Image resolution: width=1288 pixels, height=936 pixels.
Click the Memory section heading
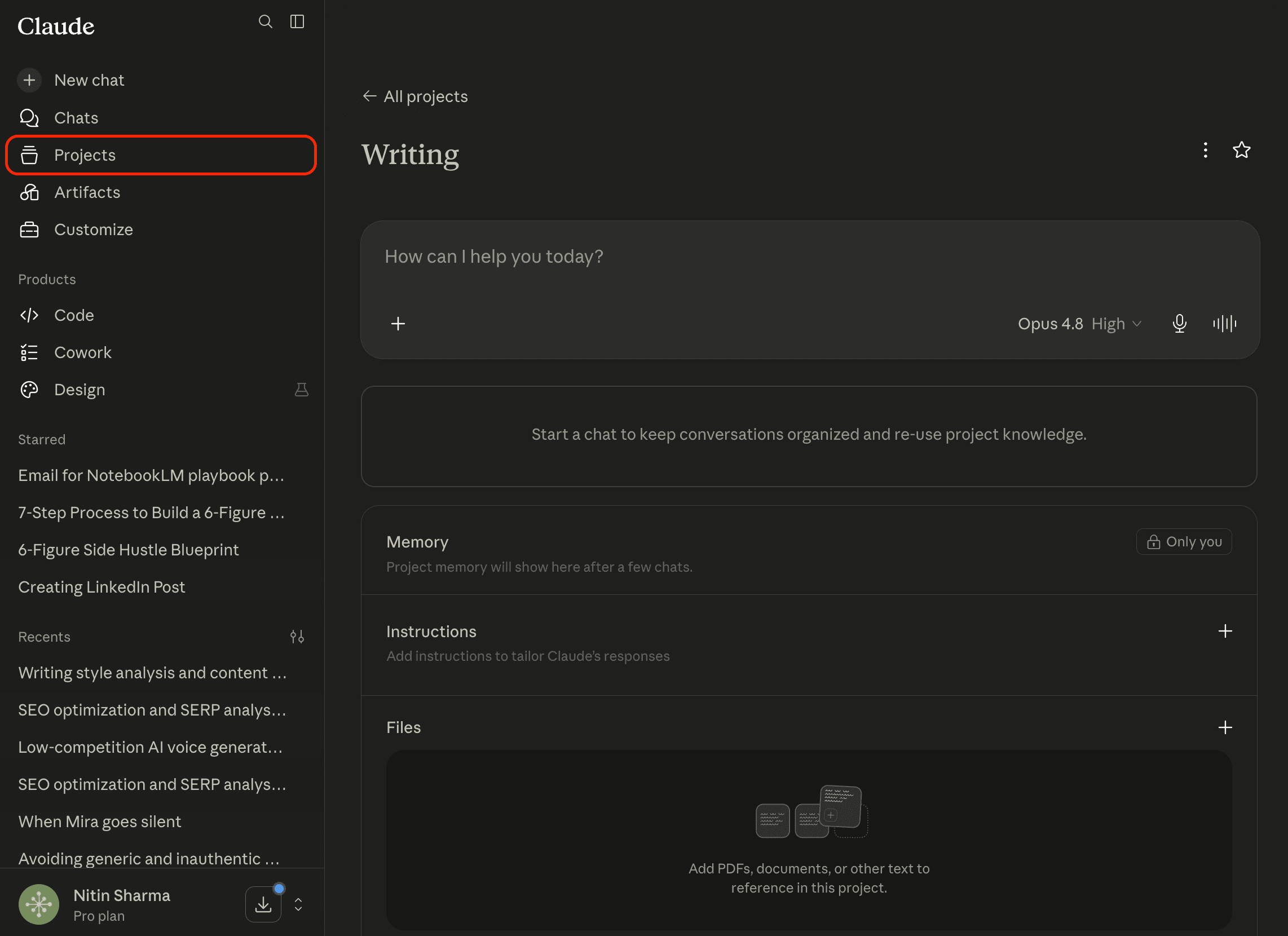(417, 542)
